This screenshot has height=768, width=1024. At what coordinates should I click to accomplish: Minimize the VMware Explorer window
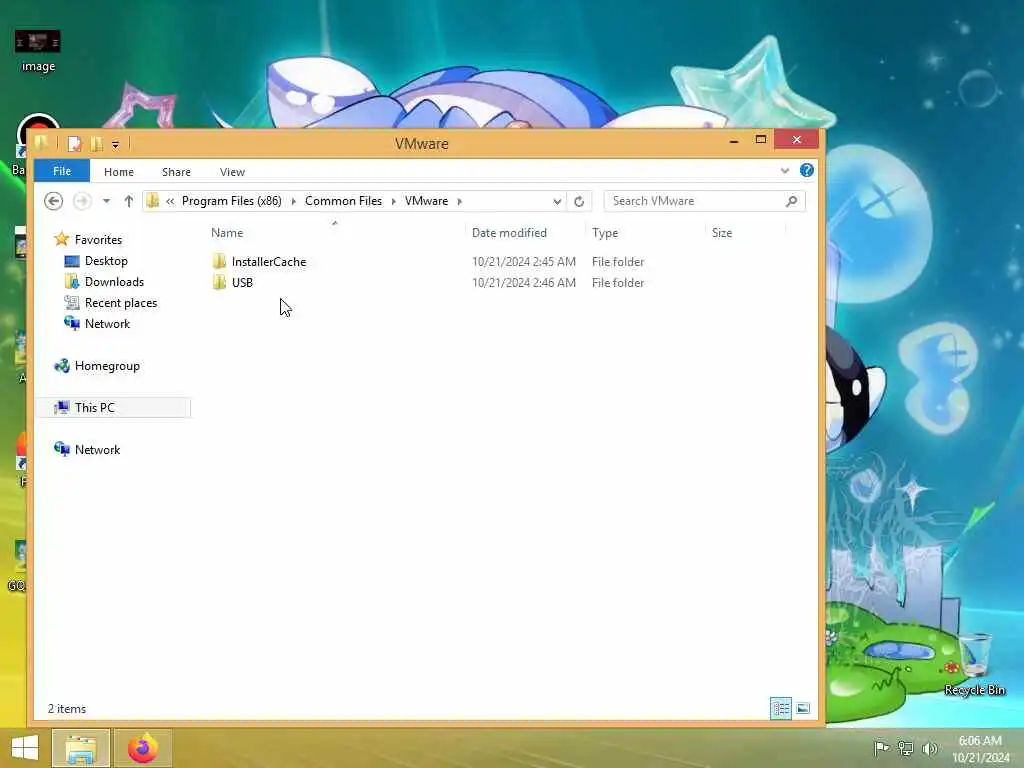pos(734,140)
